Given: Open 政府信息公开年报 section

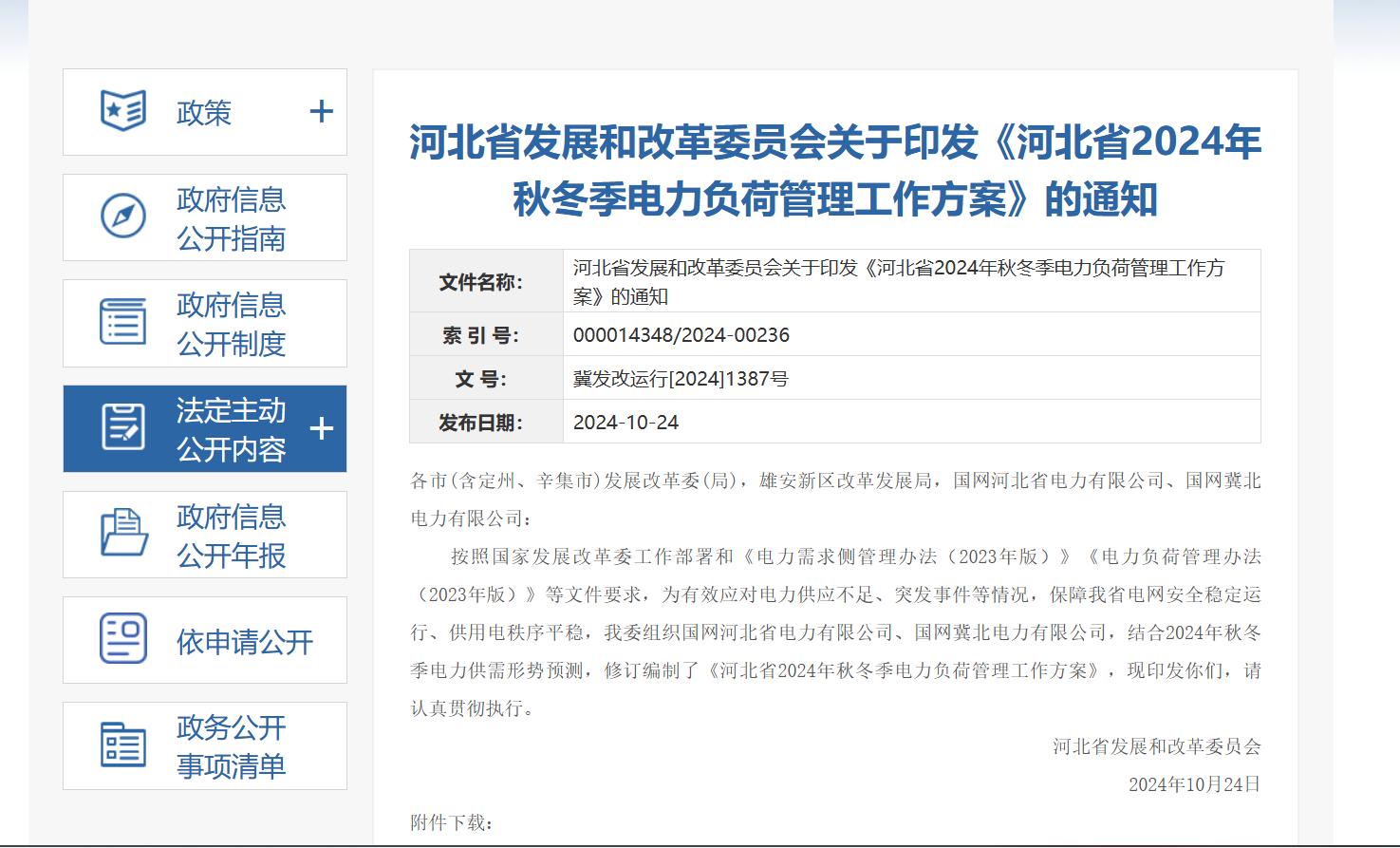Looking at the screenshot, I should (x=205, y=535).
